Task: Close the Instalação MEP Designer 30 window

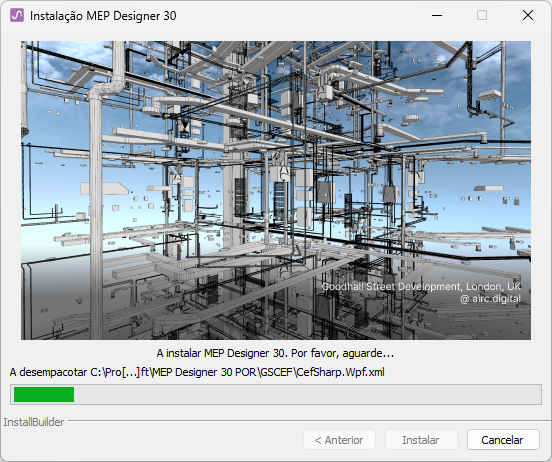Action: point(528,15)
